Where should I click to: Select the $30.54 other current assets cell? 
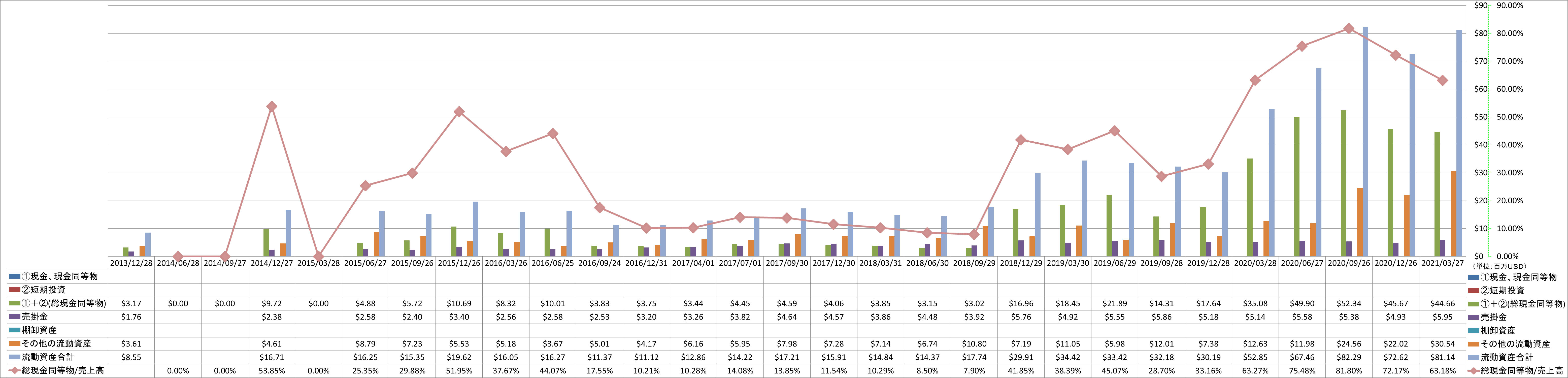(1443, 344)
